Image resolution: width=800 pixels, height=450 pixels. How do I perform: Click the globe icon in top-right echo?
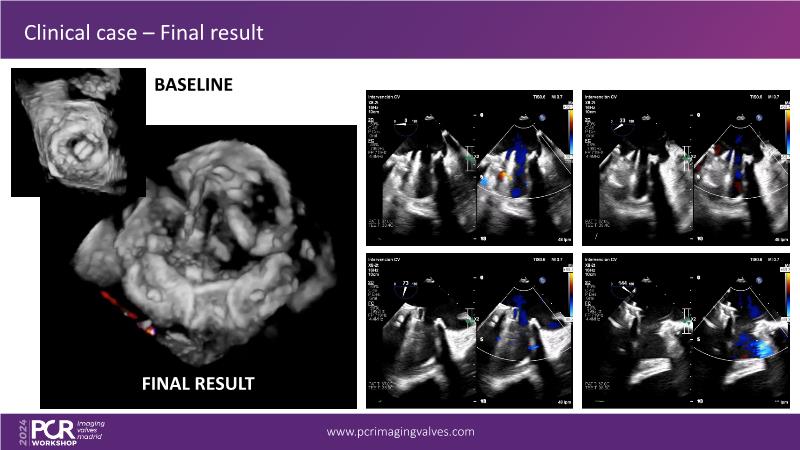point(759,115)
